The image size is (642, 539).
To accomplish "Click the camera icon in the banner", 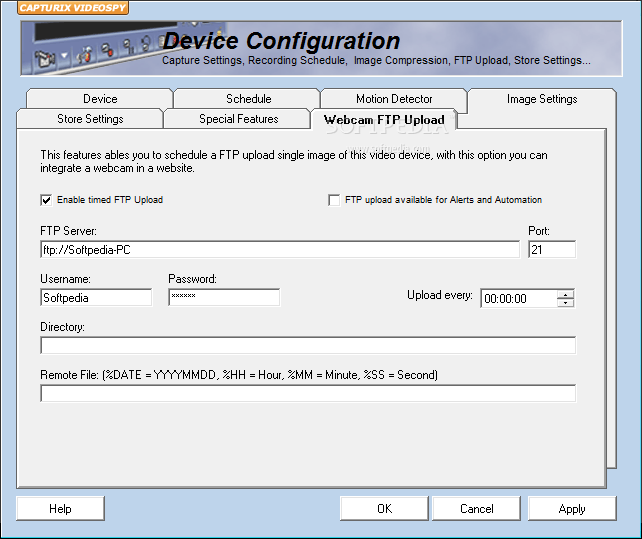I will coord(45,59).
